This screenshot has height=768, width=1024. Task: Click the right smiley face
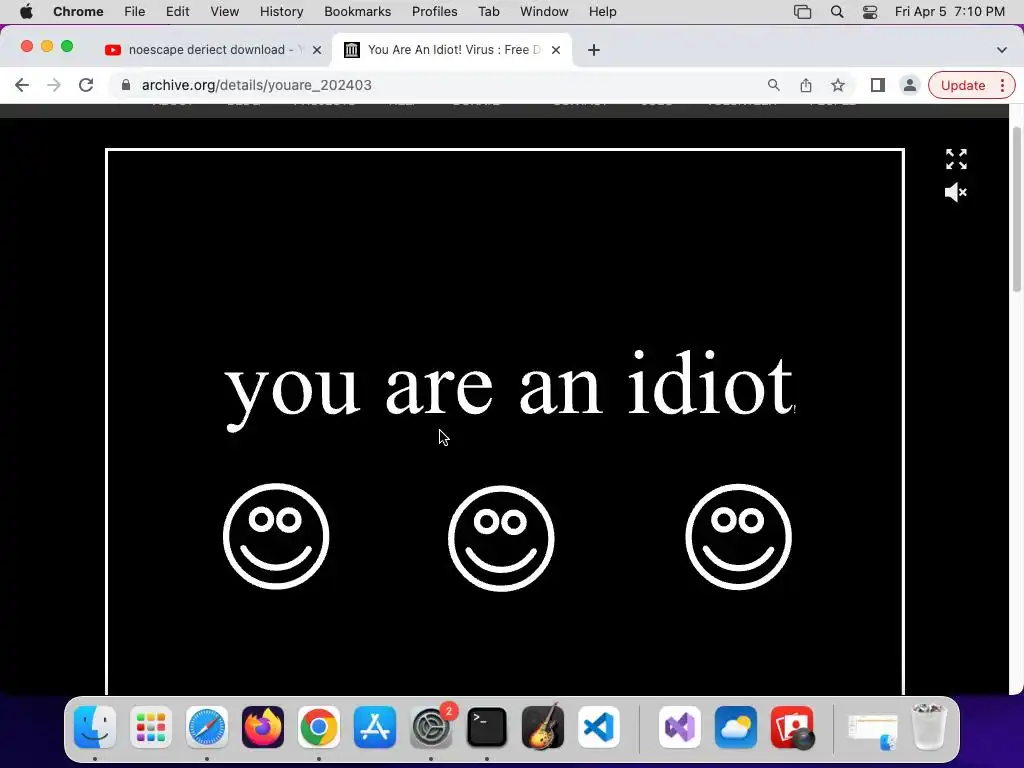[x=739, y=537]
